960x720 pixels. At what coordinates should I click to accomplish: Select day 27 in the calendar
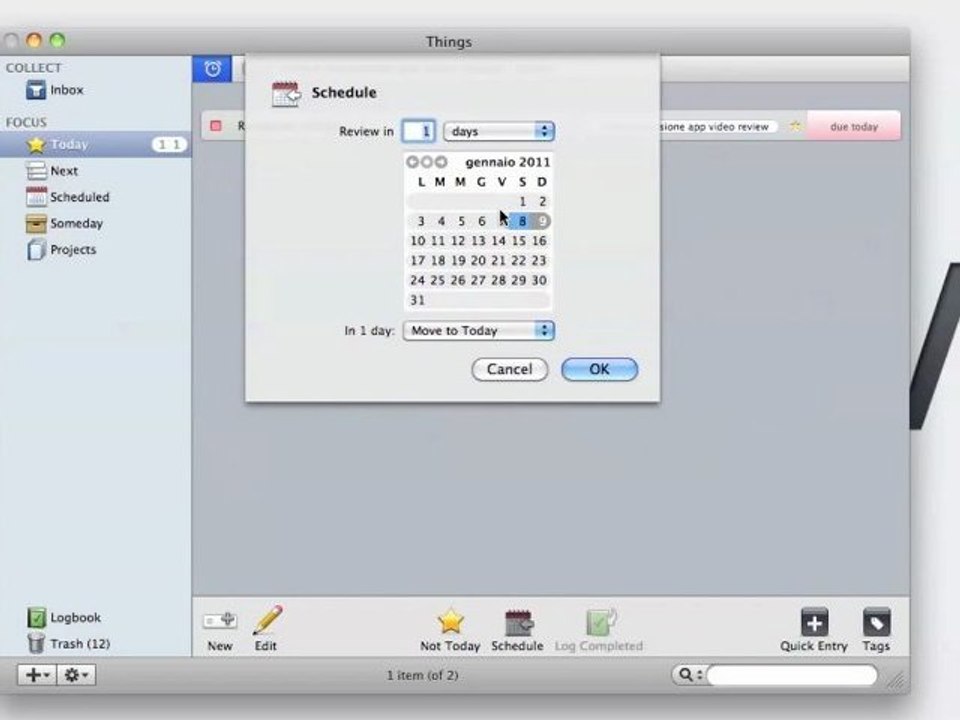pos(478,280)
